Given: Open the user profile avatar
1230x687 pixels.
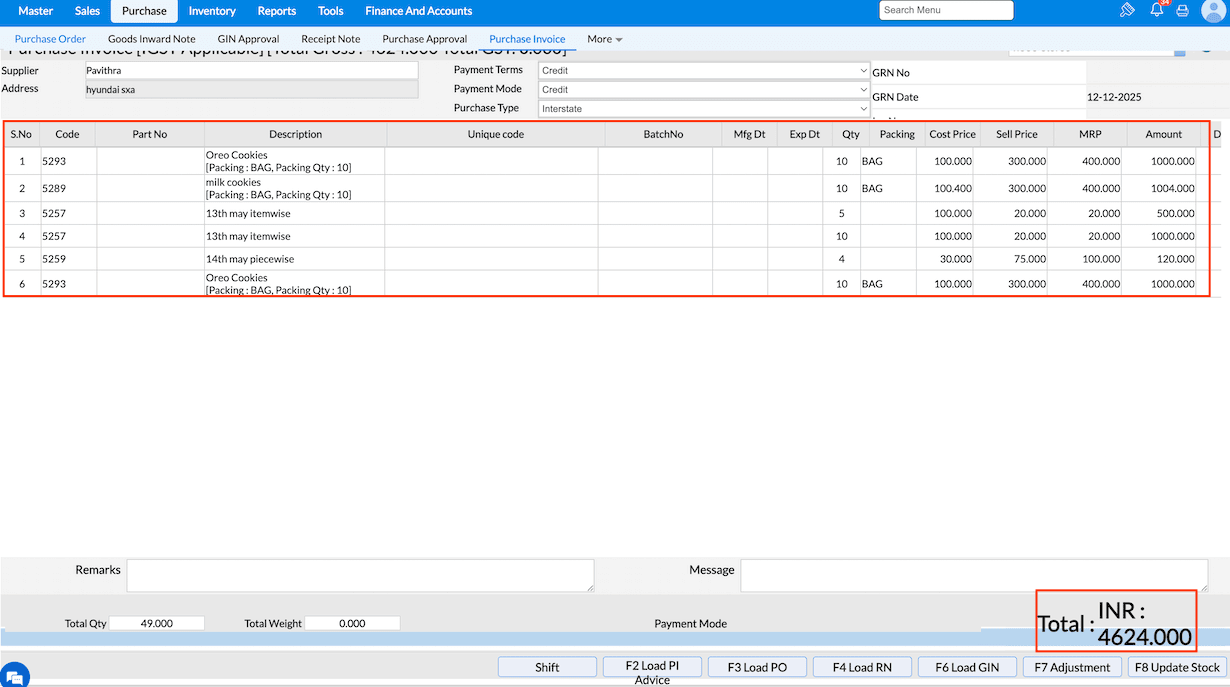Looking at the screenshot, I should pyautogui.click(x=1212, y=11).
